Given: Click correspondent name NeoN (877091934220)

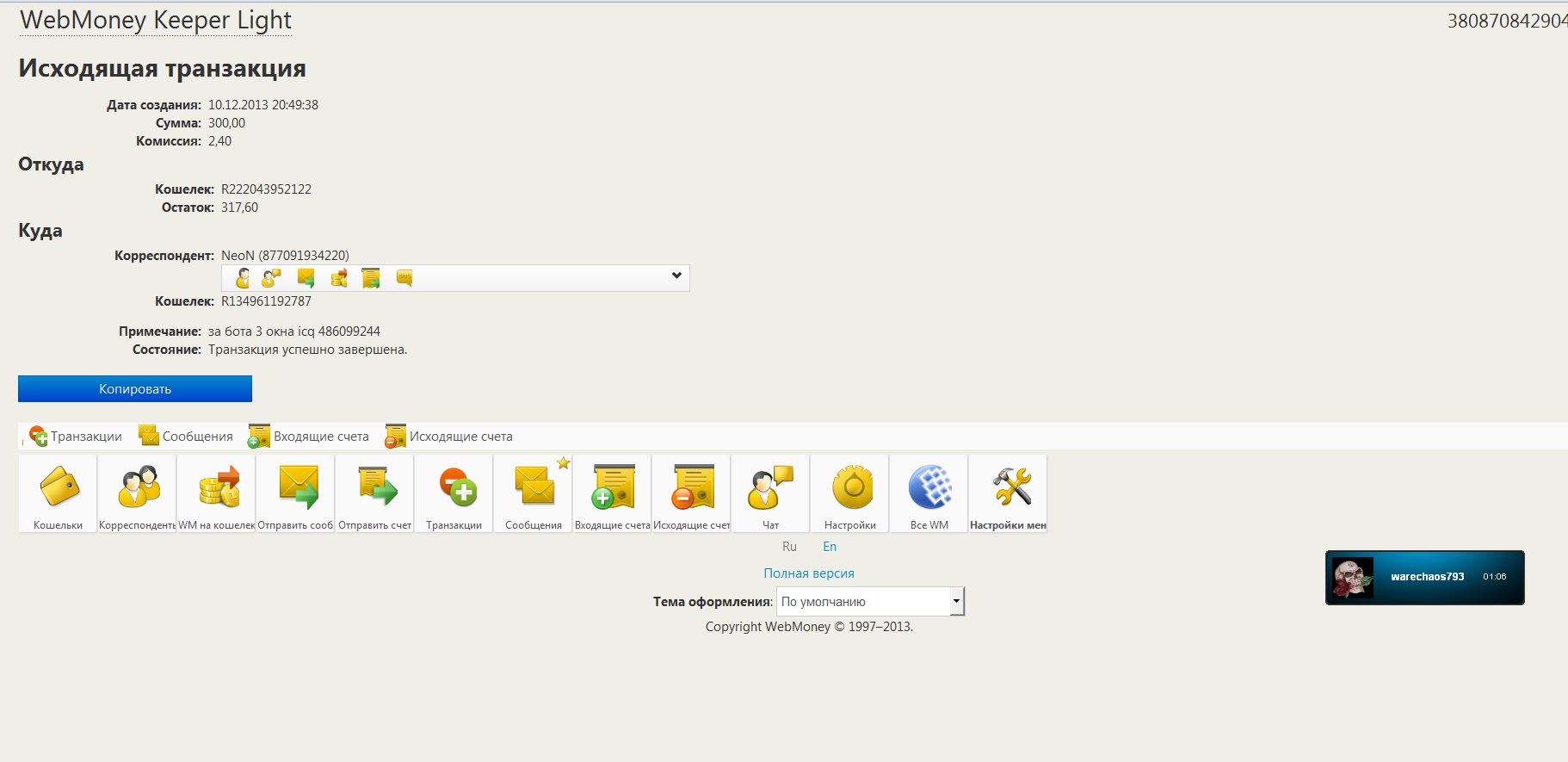Looking at the screenshot, I should pos(285,256).
